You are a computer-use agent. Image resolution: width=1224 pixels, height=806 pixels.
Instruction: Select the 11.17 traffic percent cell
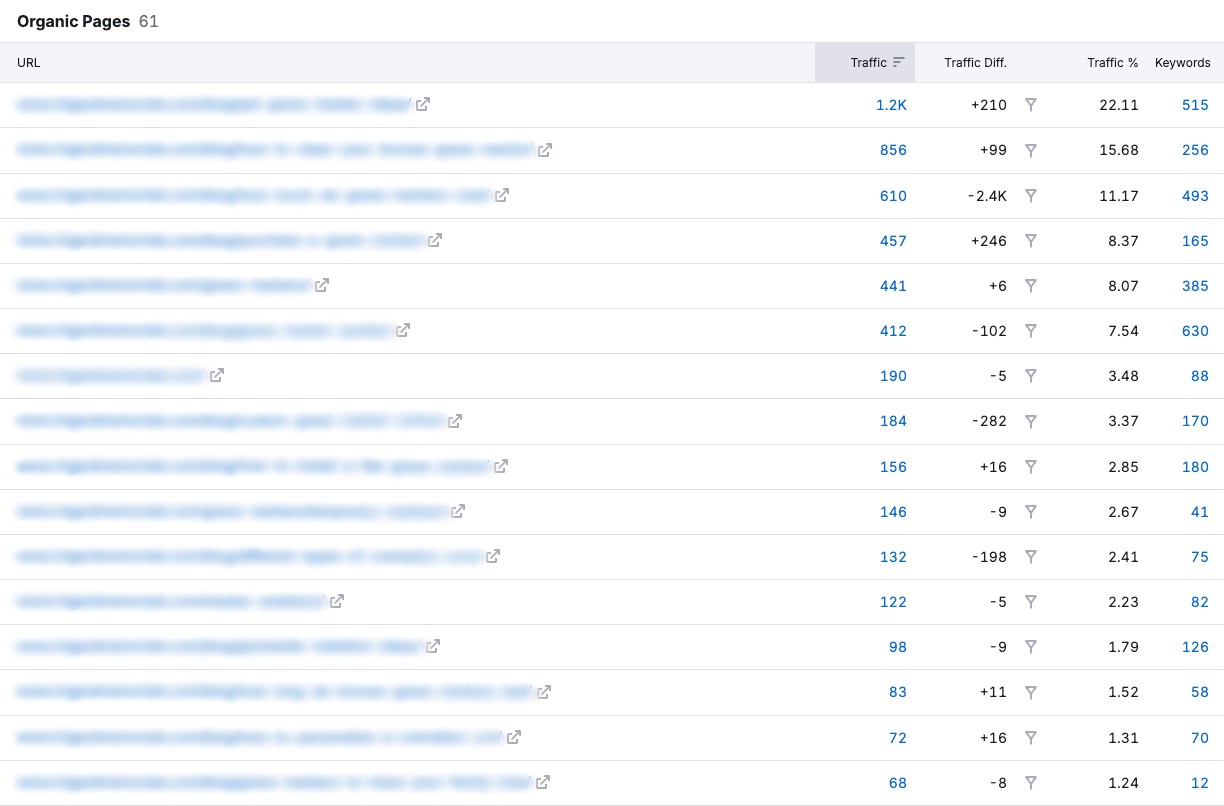(1119, 195)
